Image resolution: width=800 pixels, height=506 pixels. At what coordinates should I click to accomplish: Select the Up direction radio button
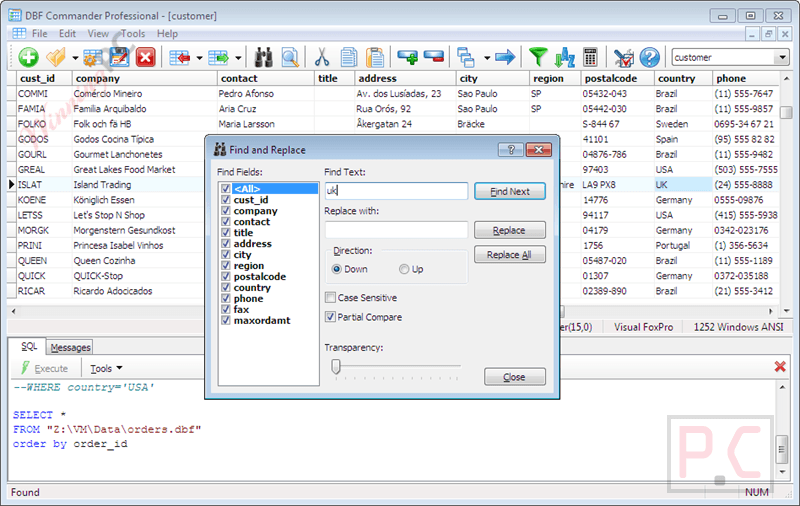[404, 269]
